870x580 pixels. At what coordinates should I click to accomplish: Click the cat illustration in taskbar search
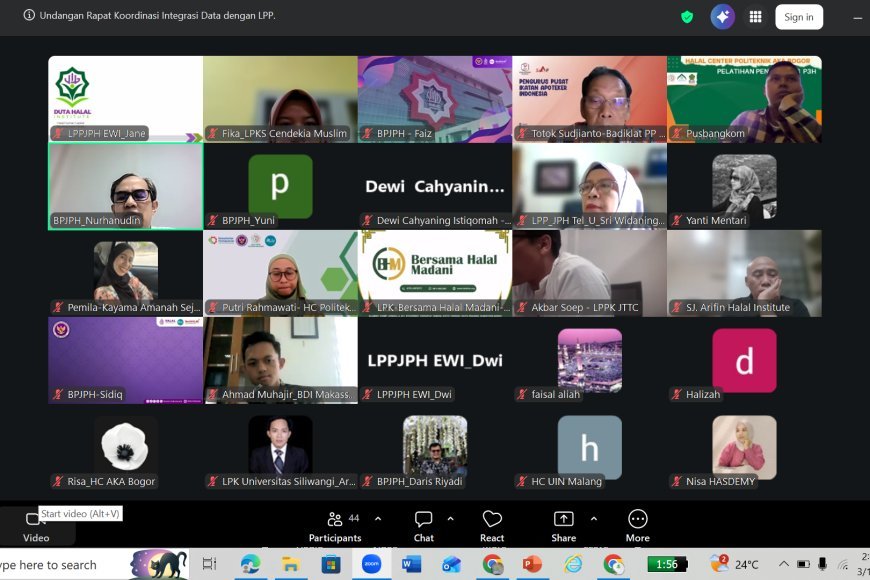pos(159,564)
